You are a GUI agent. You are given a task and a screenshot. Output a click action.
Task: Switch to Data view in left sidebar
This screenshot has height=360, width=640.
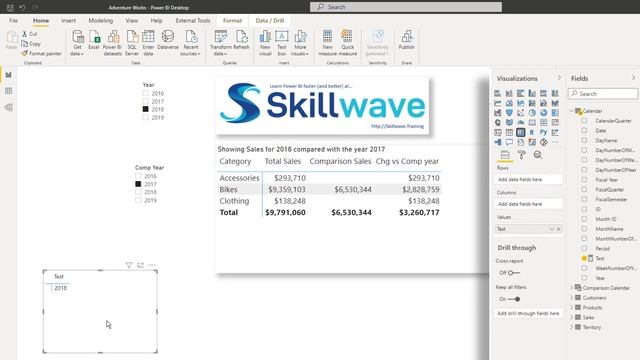click(x=9, y=91)
